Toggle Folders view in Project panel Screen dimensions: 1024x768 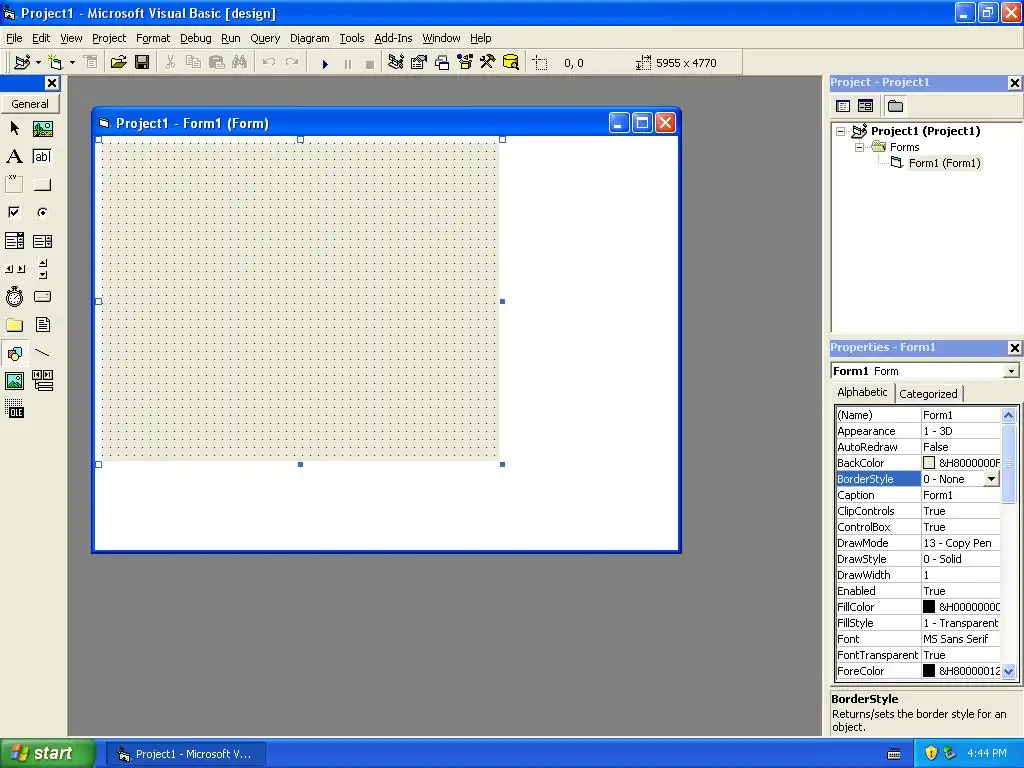[x=895, y=106]
